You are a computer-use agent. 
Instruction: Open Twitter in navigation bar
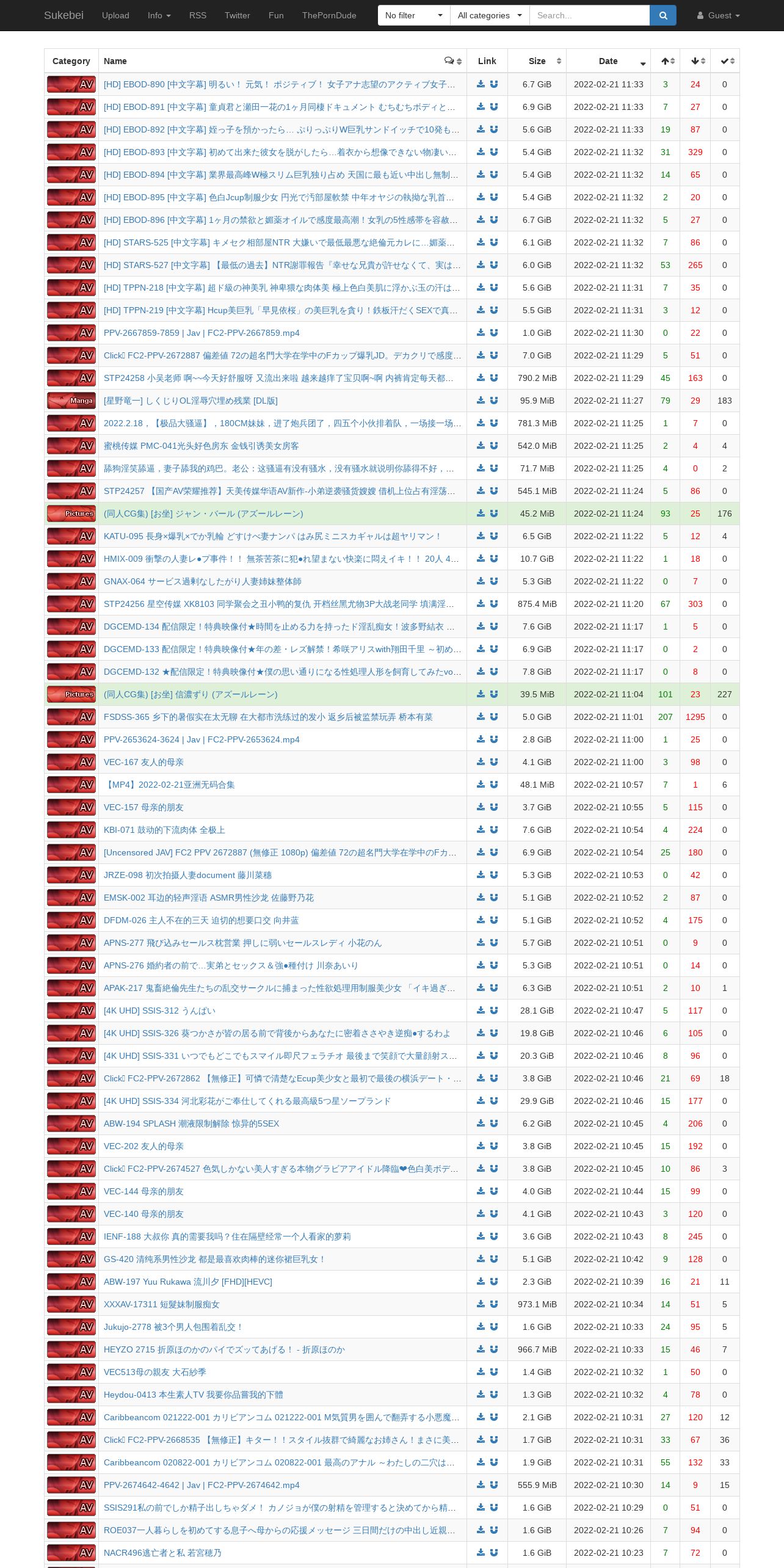coord(238,15)
